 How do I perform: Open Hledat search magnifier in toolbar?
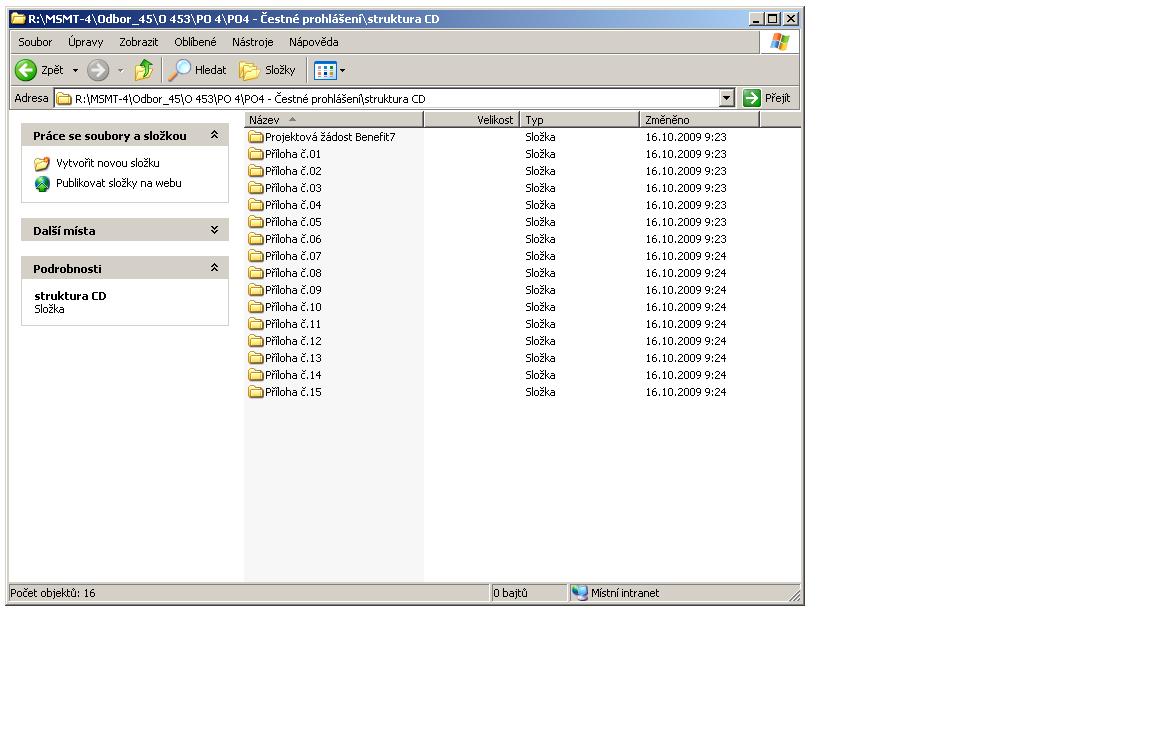[180, 70]
